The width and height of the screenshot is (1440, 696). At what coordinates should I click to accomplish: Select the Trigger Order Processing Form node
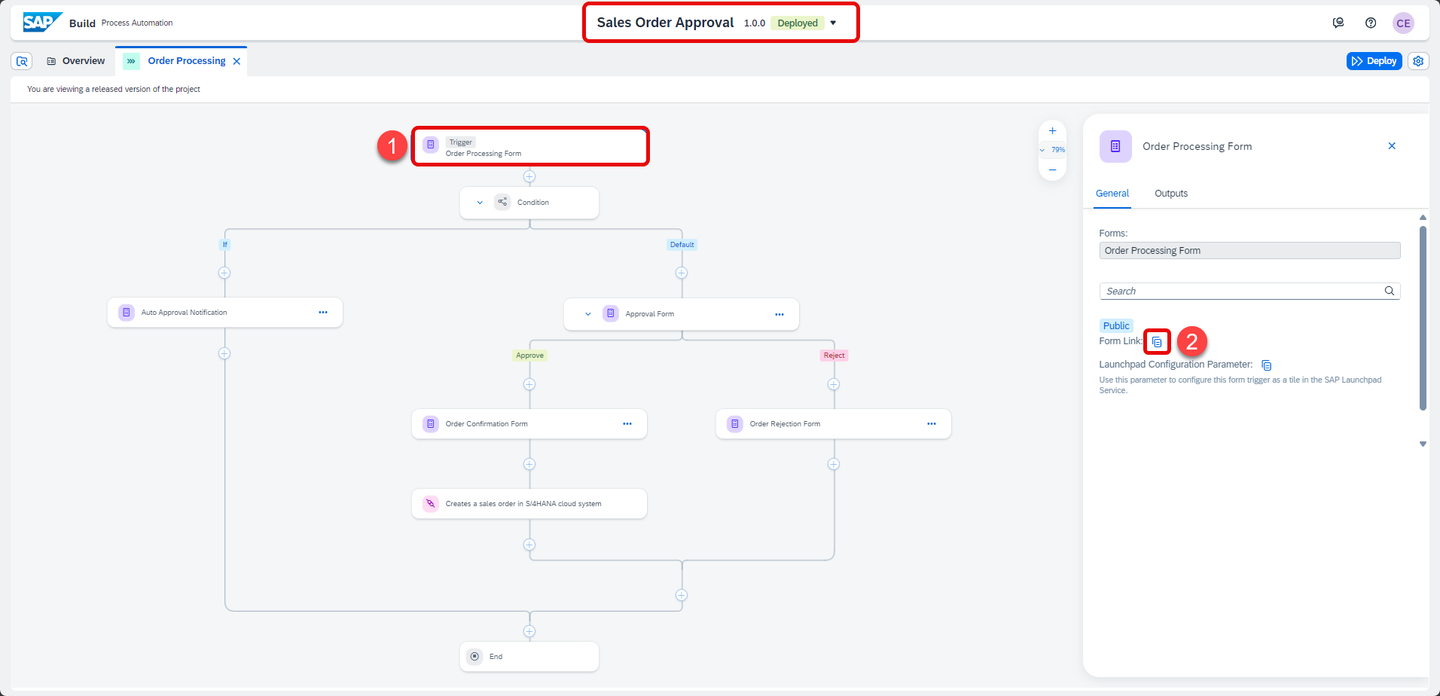pos(530,146)
